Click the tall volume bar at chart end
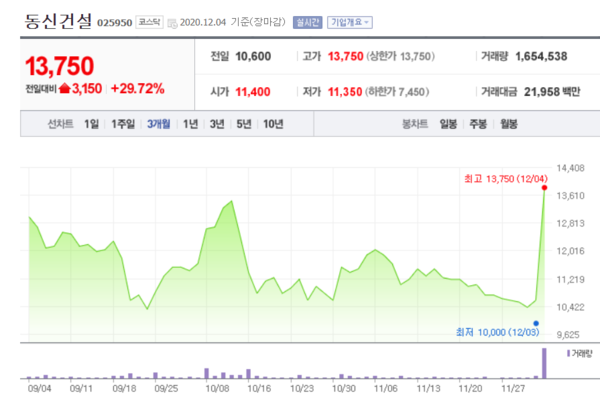The width and height of the screenshot is (600, 404). [544, 363]
